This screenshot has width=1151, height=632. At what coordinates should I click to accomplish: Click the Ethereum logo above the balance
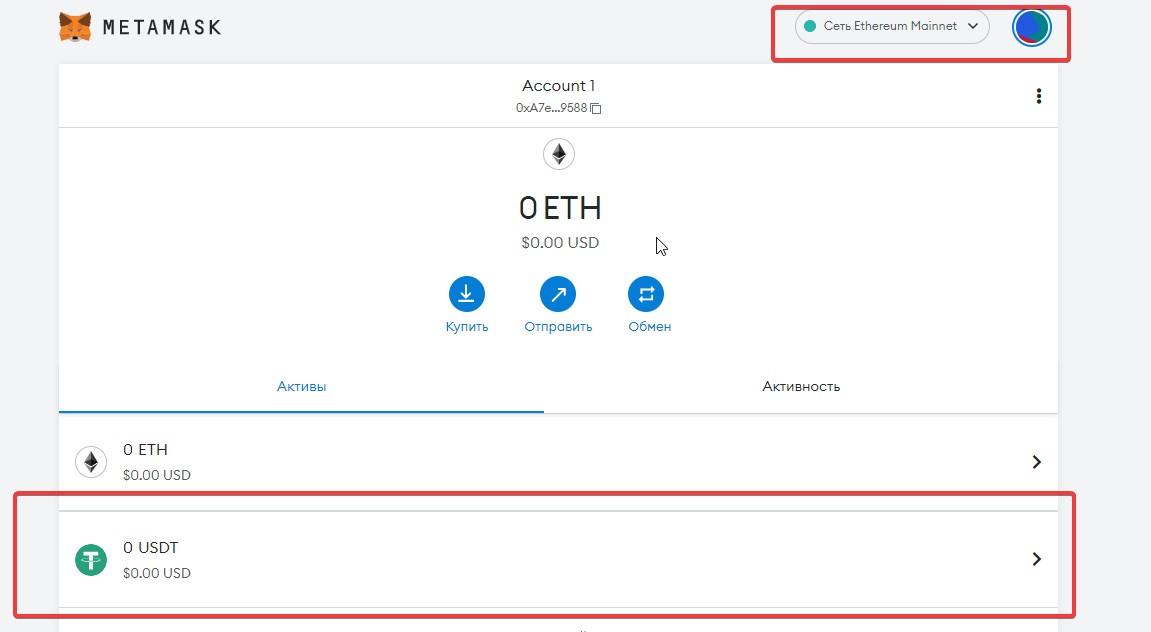[x=558, y=154]
